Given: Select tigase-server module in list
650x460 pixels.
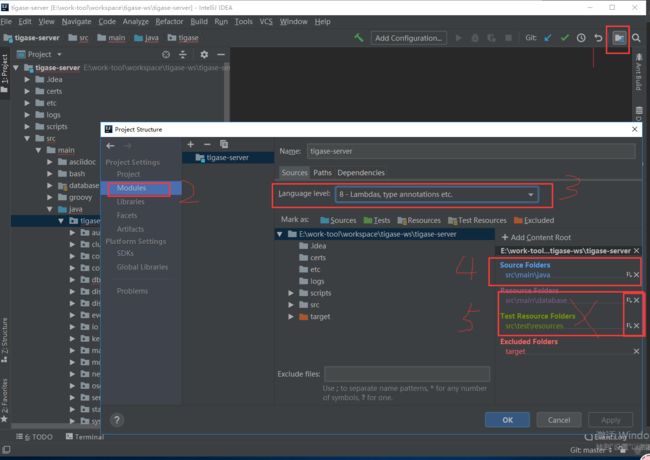Looking at the screenshot, I should (228, 157).
